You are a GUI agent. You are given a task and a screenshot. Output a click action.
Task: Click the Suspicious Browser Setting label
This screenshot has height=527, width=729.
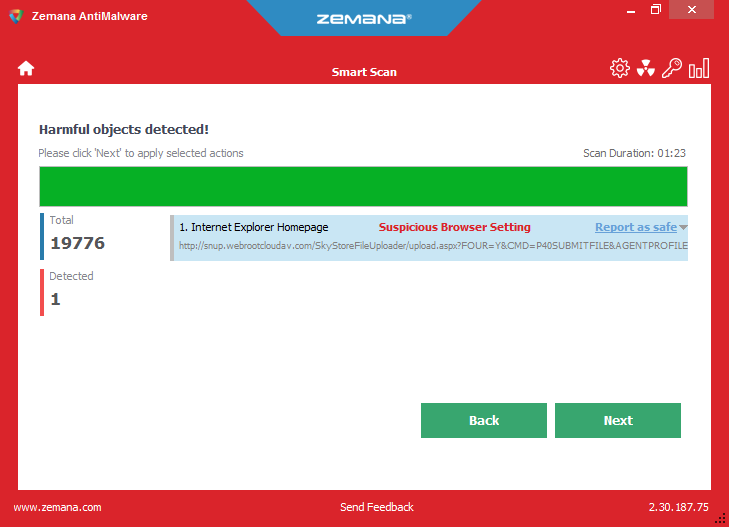tap(454, 227)
